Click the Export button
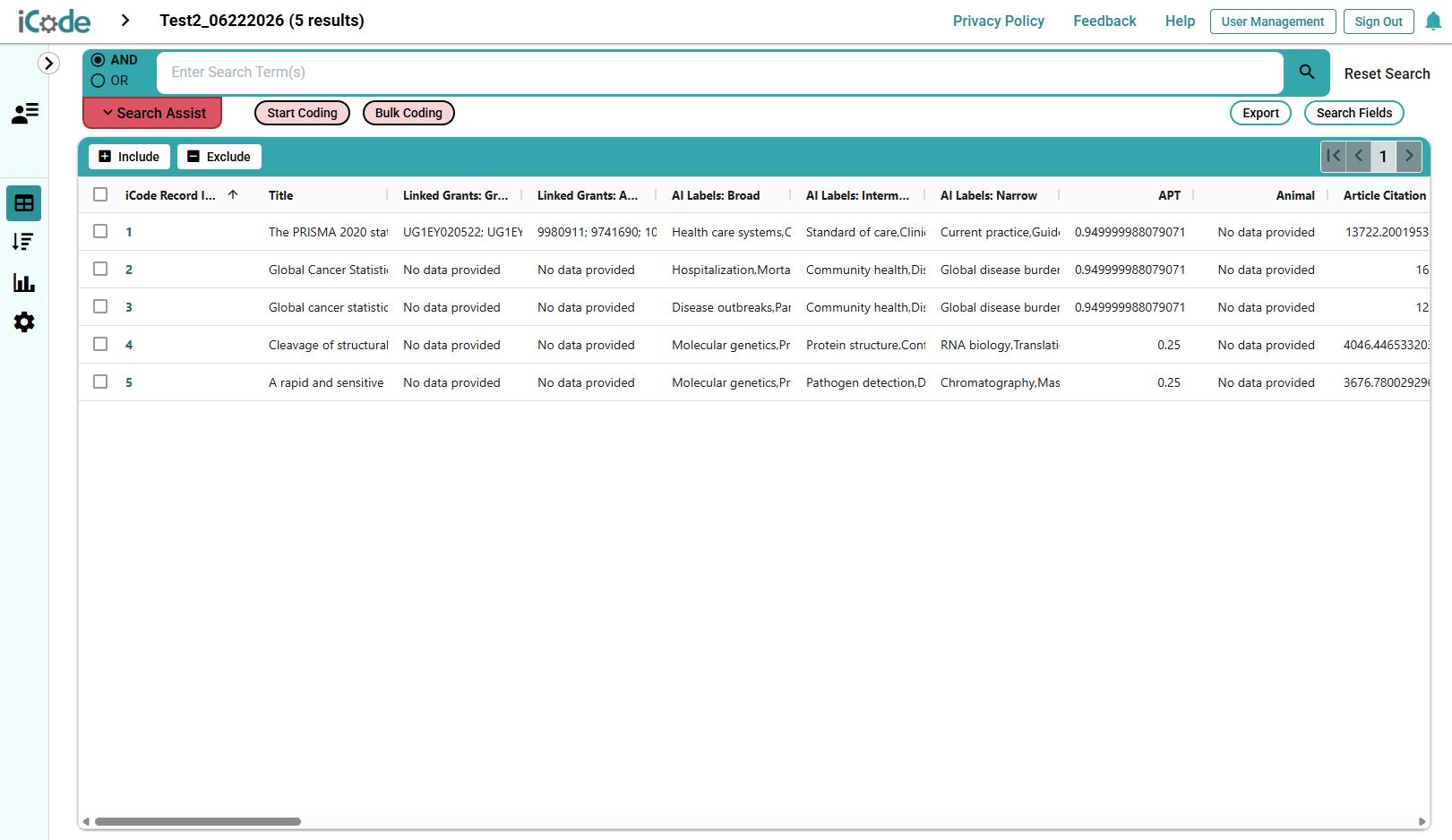This screenshot has width=1452, height=840. 1260,113
